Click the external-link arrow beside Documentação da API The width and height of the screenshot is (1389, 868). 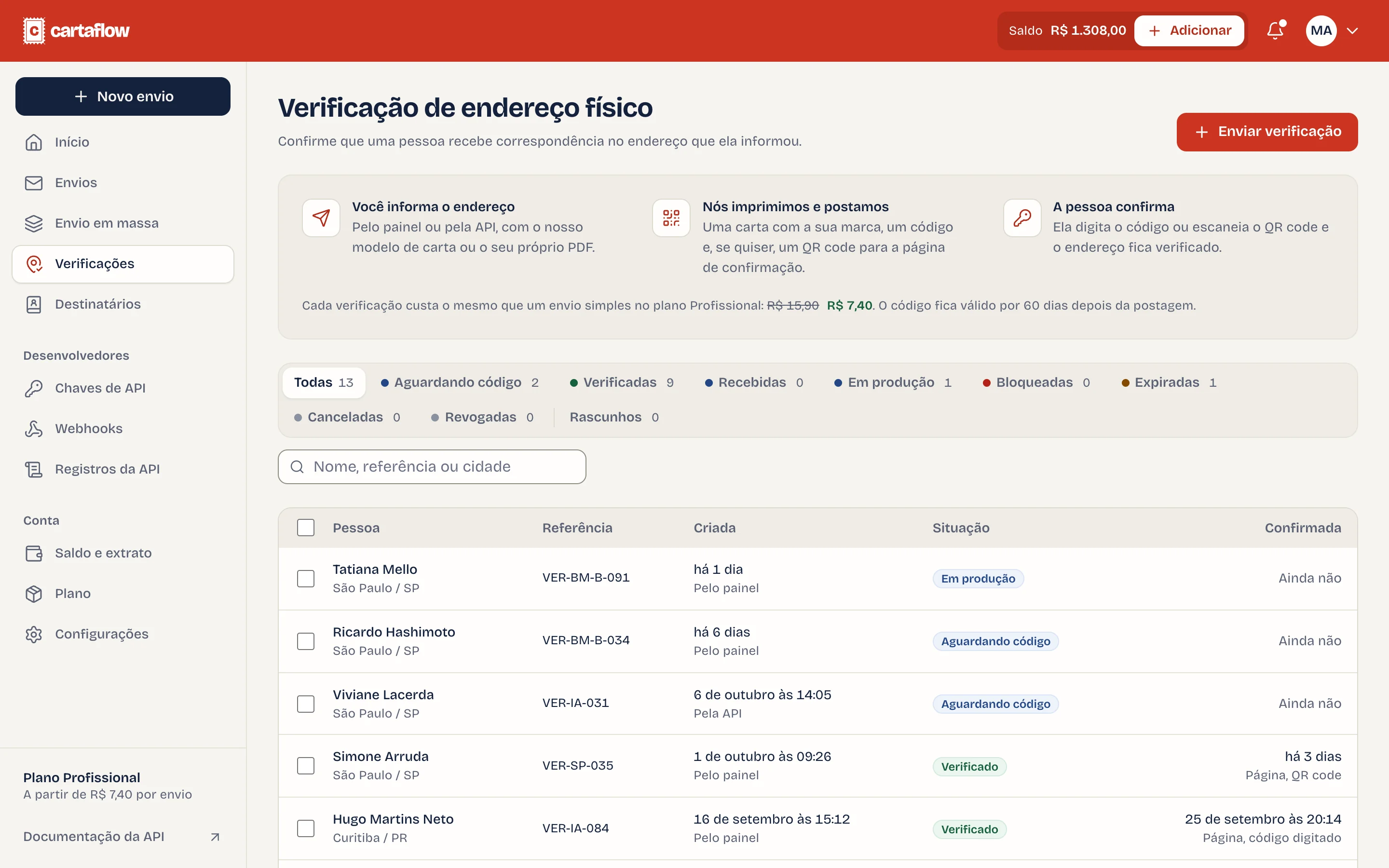(215, 837)
